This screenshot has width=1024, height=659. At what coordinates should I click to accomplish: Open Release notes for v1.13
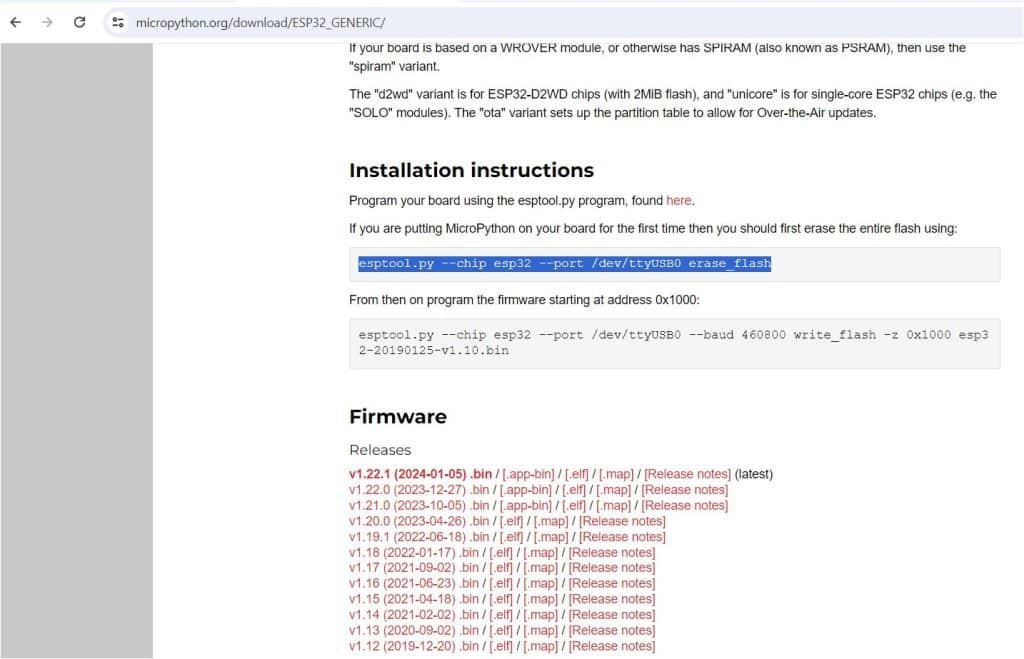pyautogui.click(x=611, y=630)
